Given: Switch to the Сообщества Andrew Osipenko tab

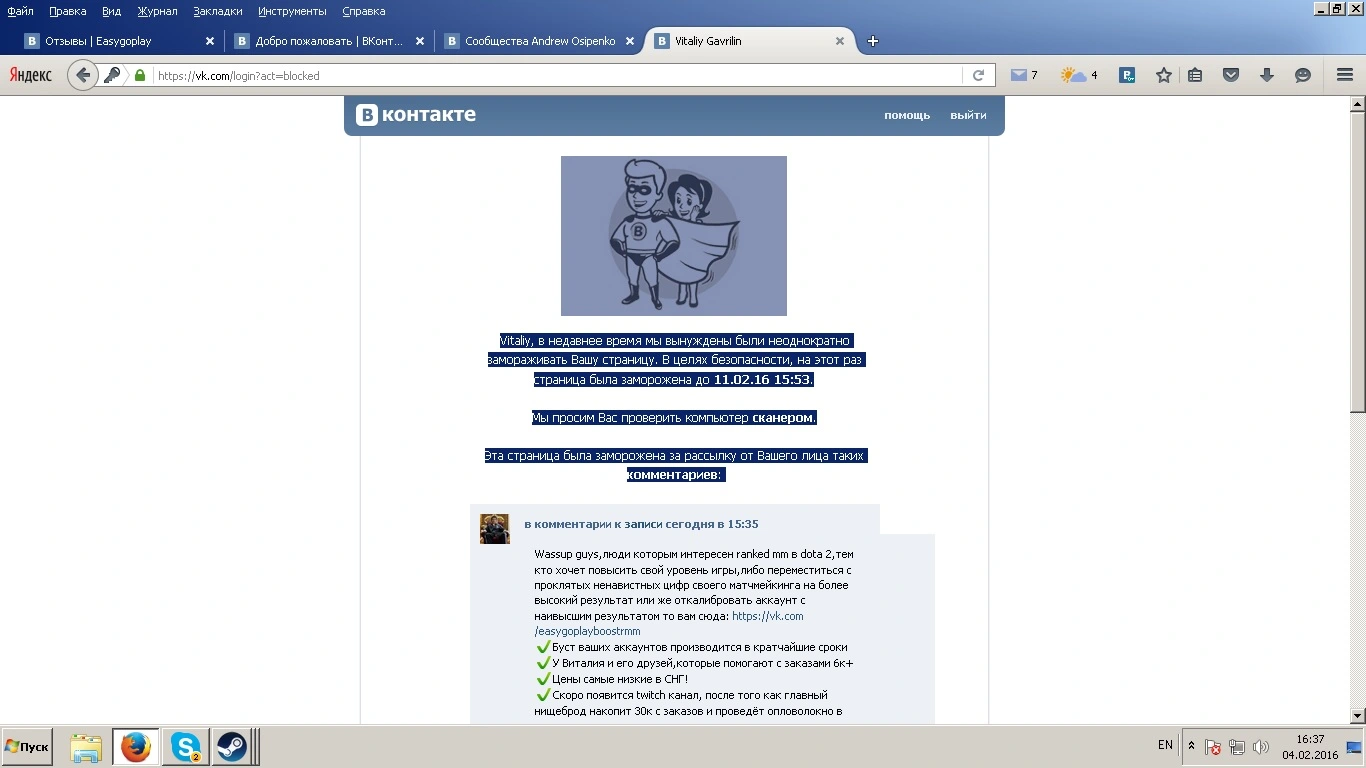Looking at the screenshot, I should 538,41.
